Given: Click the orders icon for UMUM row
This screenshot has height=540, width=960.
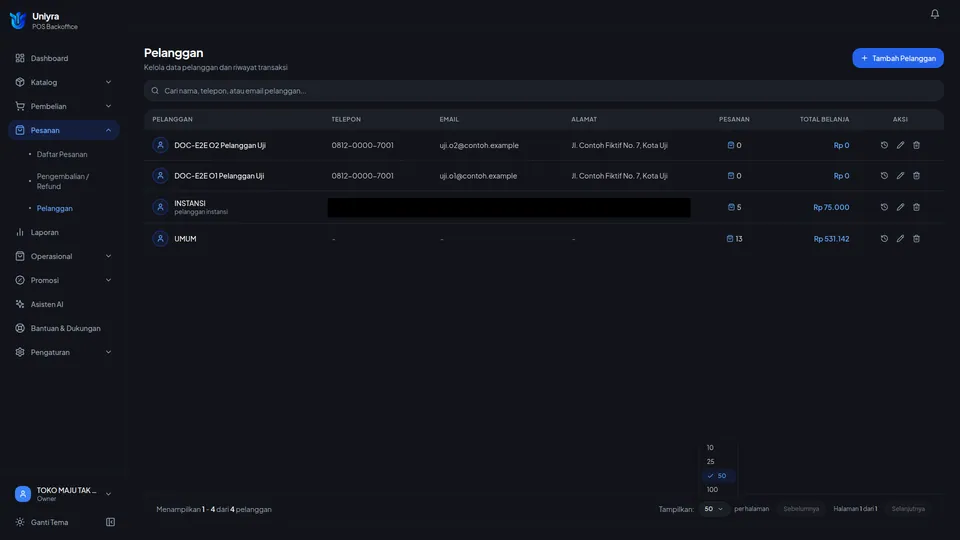Looking at the screenshot, I should coord(730,239).
